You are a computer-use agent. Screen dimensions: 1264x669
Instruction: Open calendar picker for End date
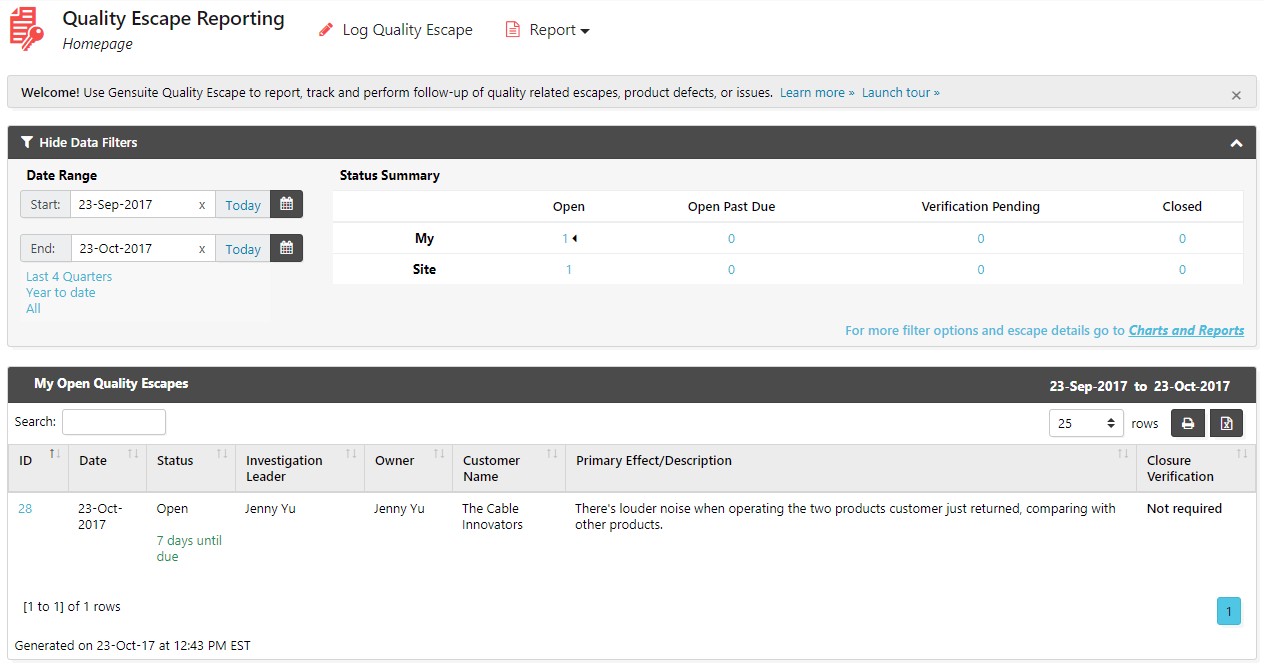(x=286, y=248)
